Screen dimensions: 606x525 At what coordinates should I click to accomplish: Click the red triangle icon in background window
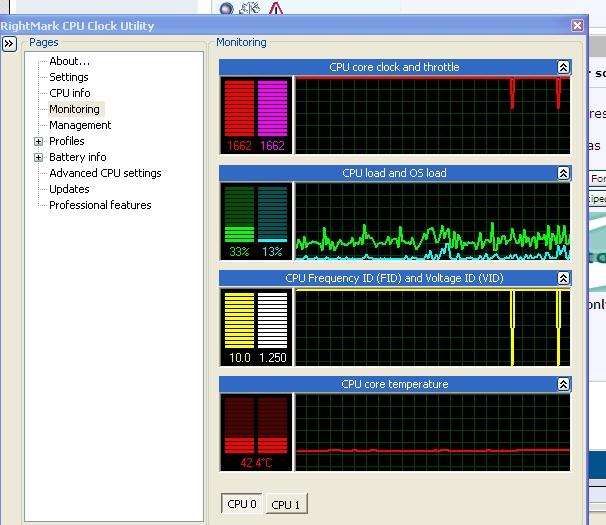(276, 8)
